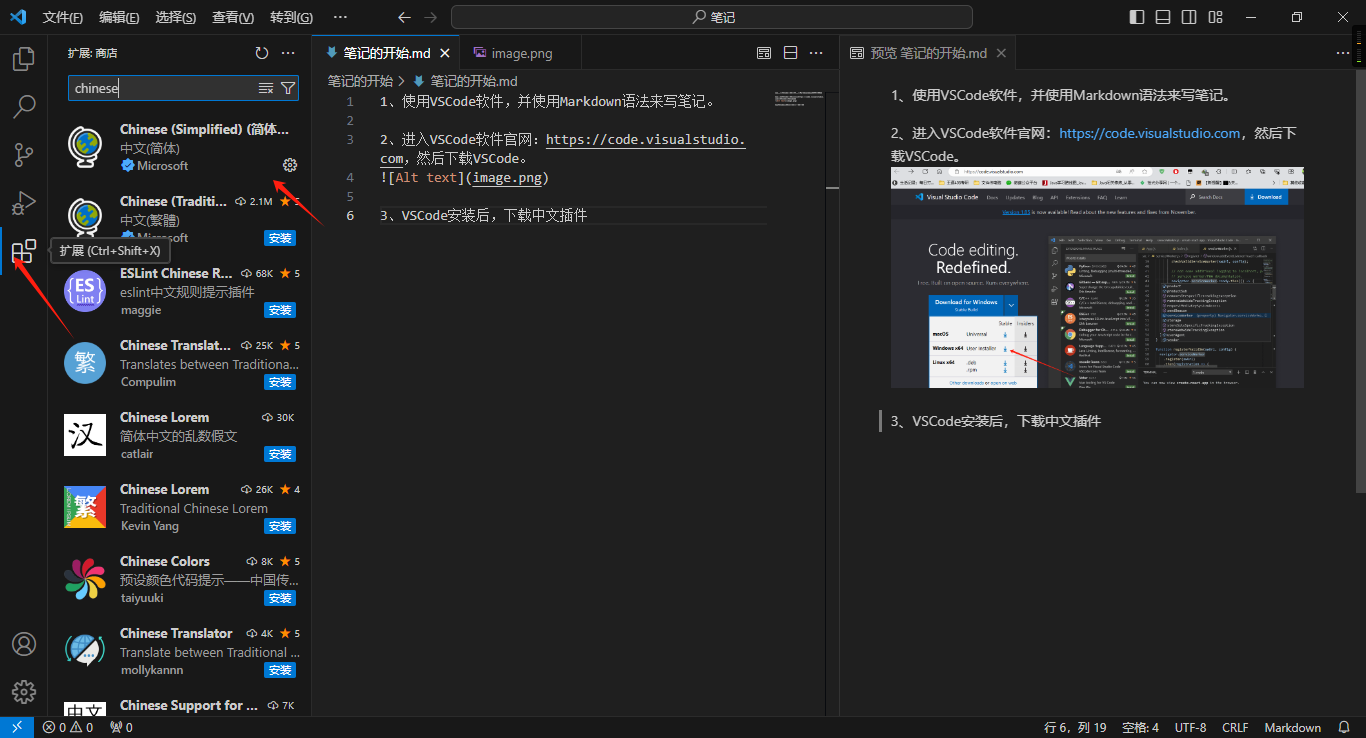Change end of line sequence CRLF
This screenshot has height=738, width=1366.
pyautogui.click(x=1235, y=728)
